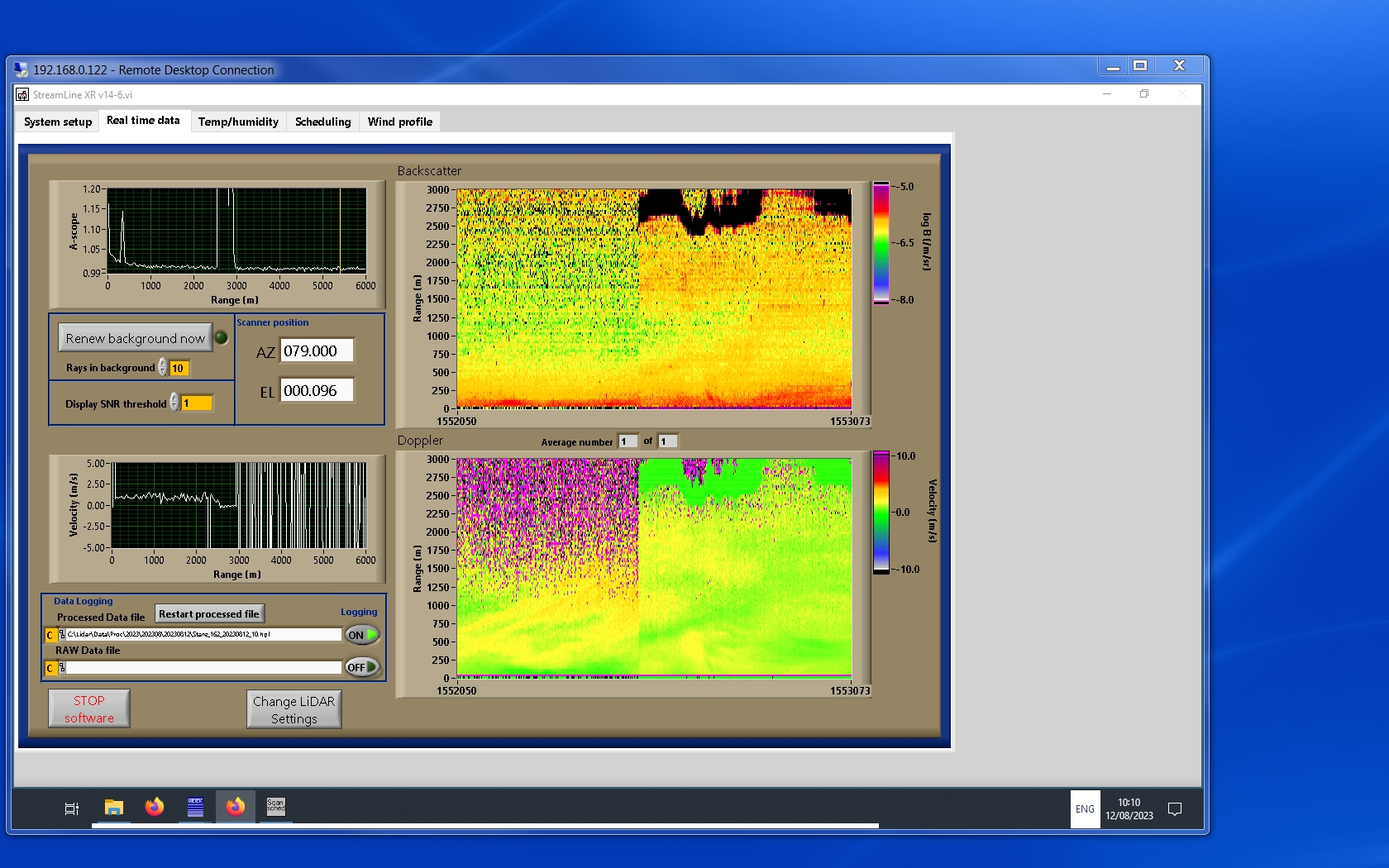
Task: Open the processed file drive selector C
Action: point(50,635)
